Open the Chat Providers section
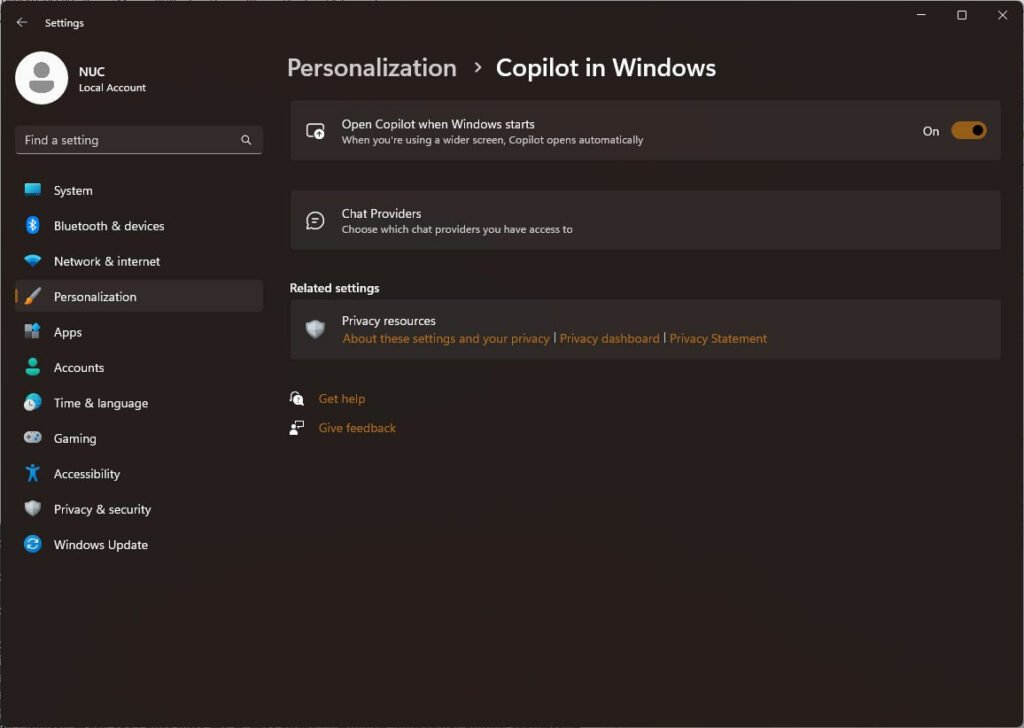Image resolution: width=1024 pixels, height=728 pixels. pyautogui.click(x=645, y=220)
